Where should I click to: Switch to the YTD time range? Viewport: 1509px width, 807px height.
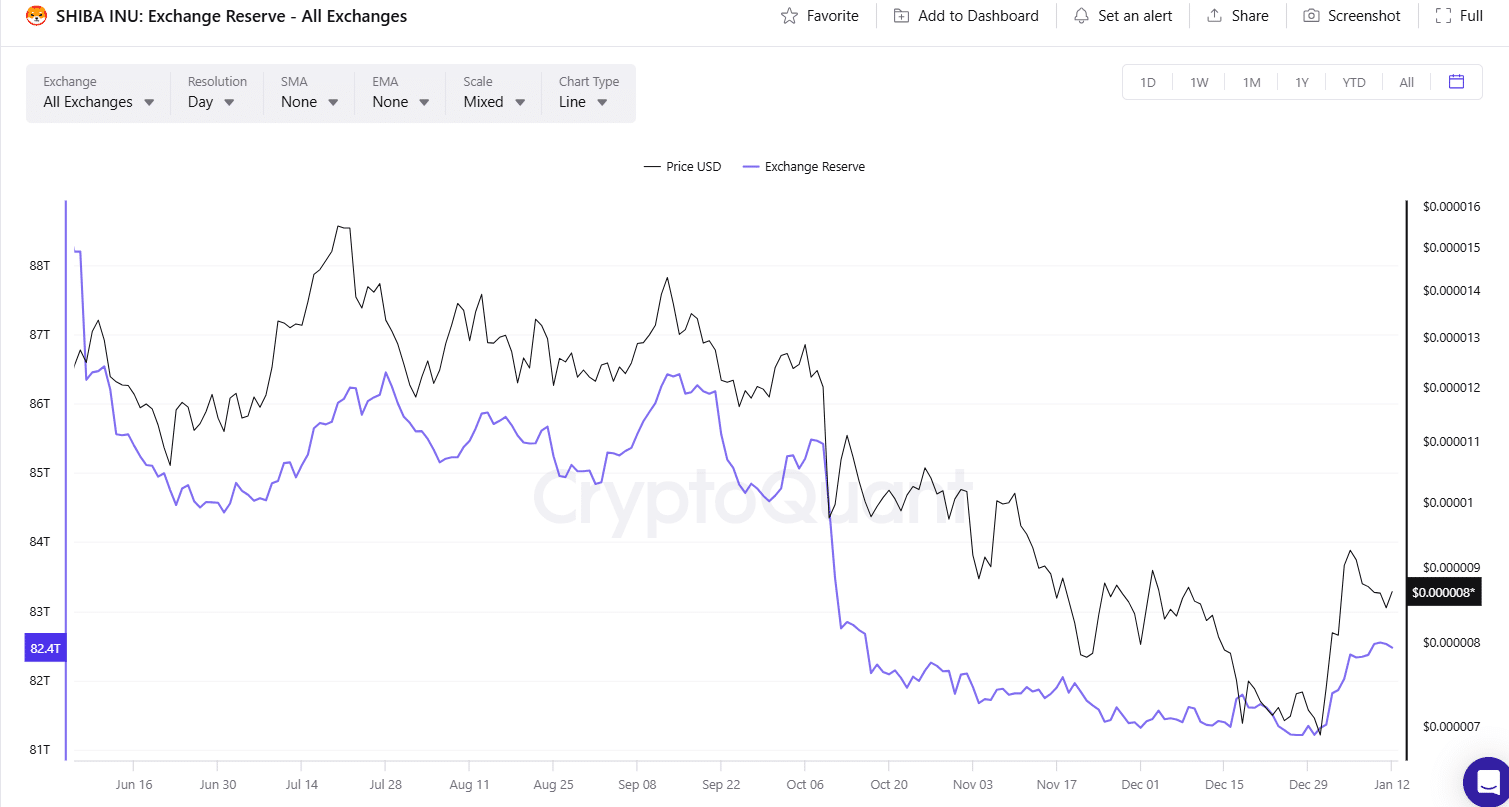coord(1353,82)
